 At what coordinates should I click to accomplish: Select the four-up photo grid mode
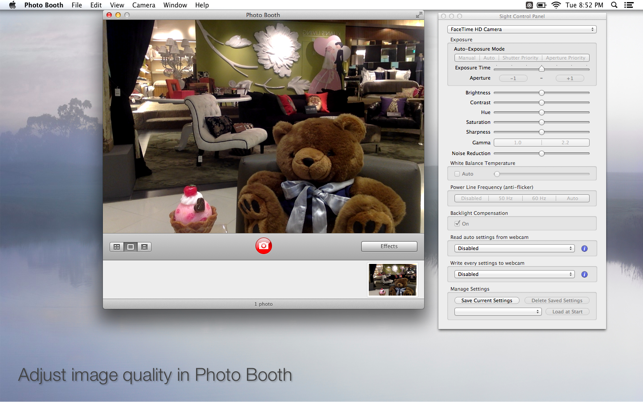point(117,247)
